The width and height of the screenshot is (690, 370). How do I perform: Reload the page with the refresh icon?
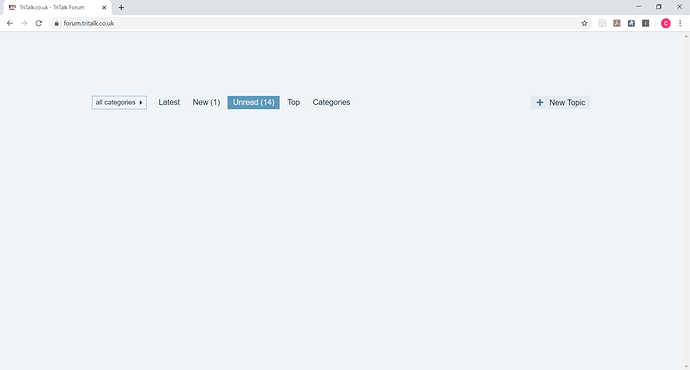pos(39,23)
